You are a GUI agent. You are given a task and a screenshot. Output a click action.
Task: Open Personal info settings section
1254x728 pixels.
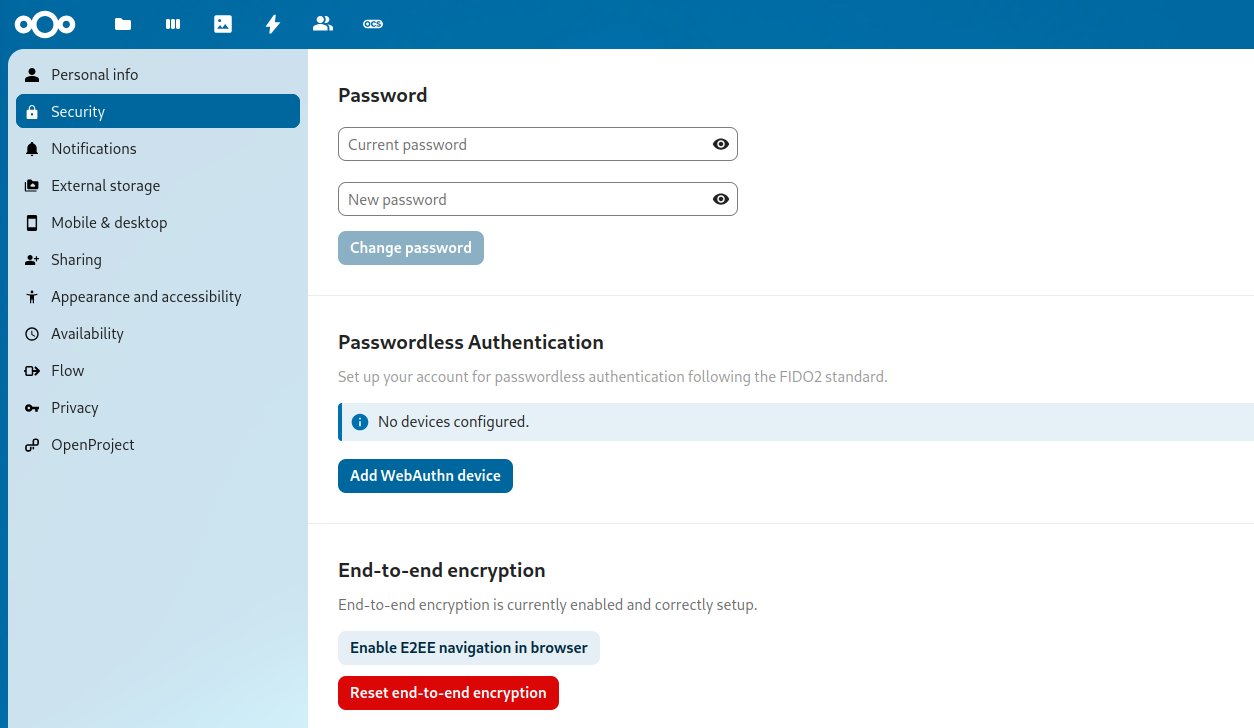click(95, 75)
